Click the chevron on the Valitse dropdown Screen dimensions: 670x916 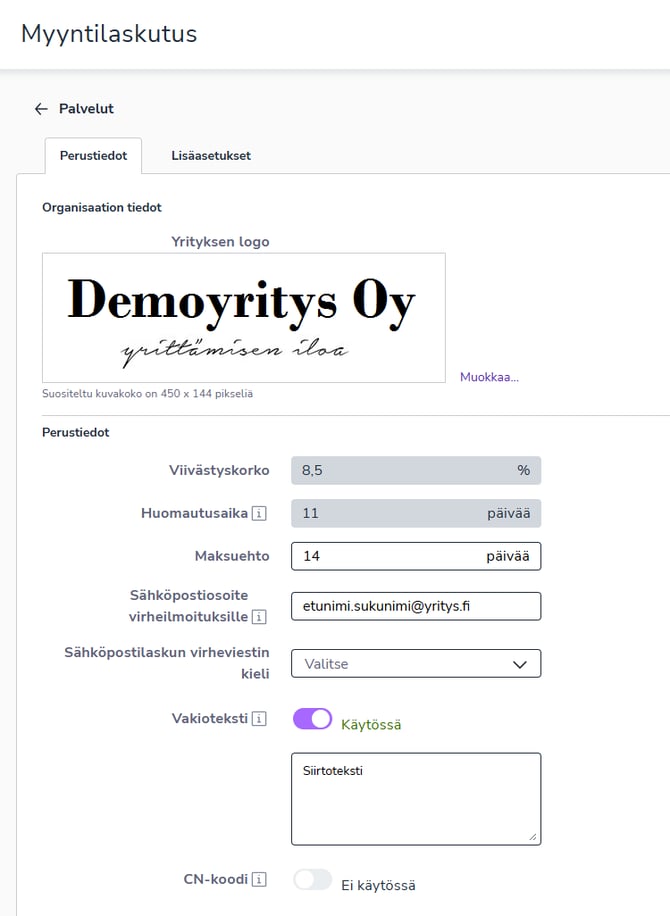click(x=522, y=663)
